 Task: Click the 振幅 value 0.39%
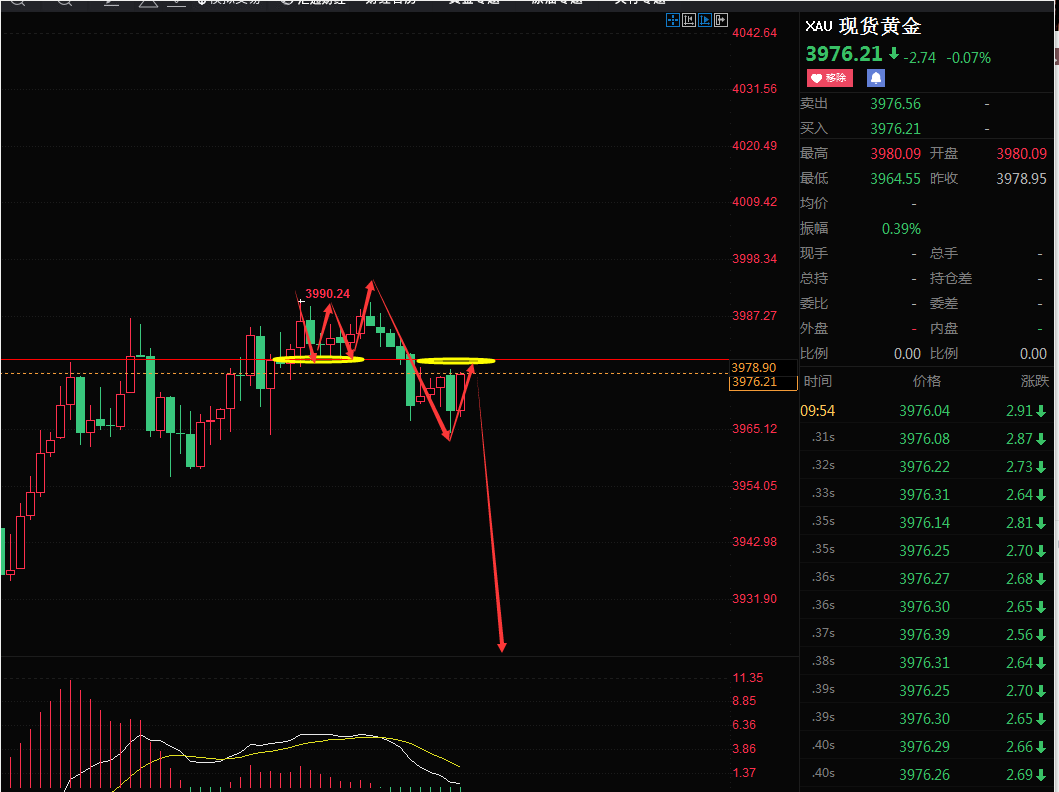tap(901, 229)
